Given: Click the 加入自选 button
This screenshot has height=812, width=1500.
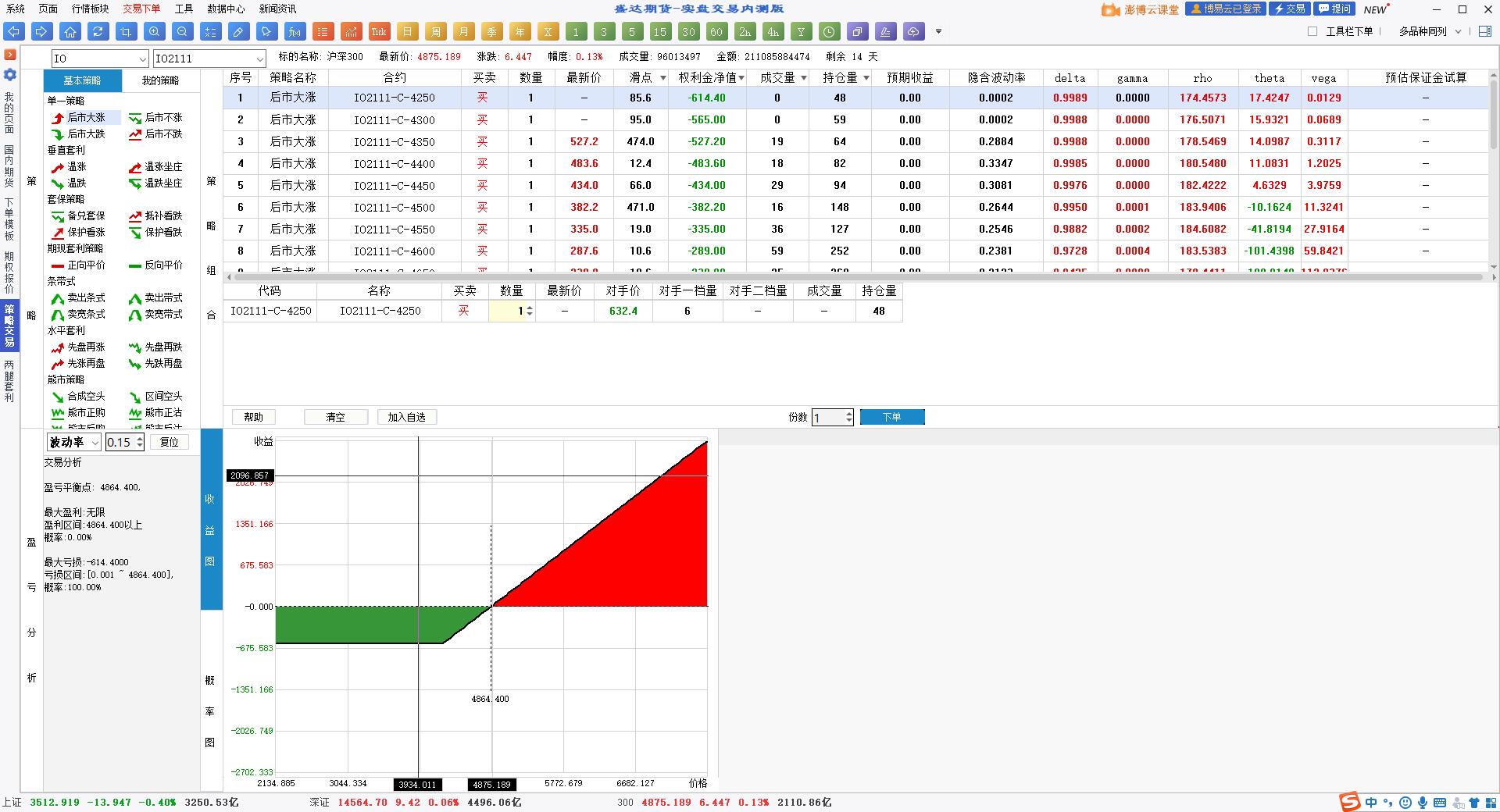Looking at the screenshot, I should click(x=406, y=417).
